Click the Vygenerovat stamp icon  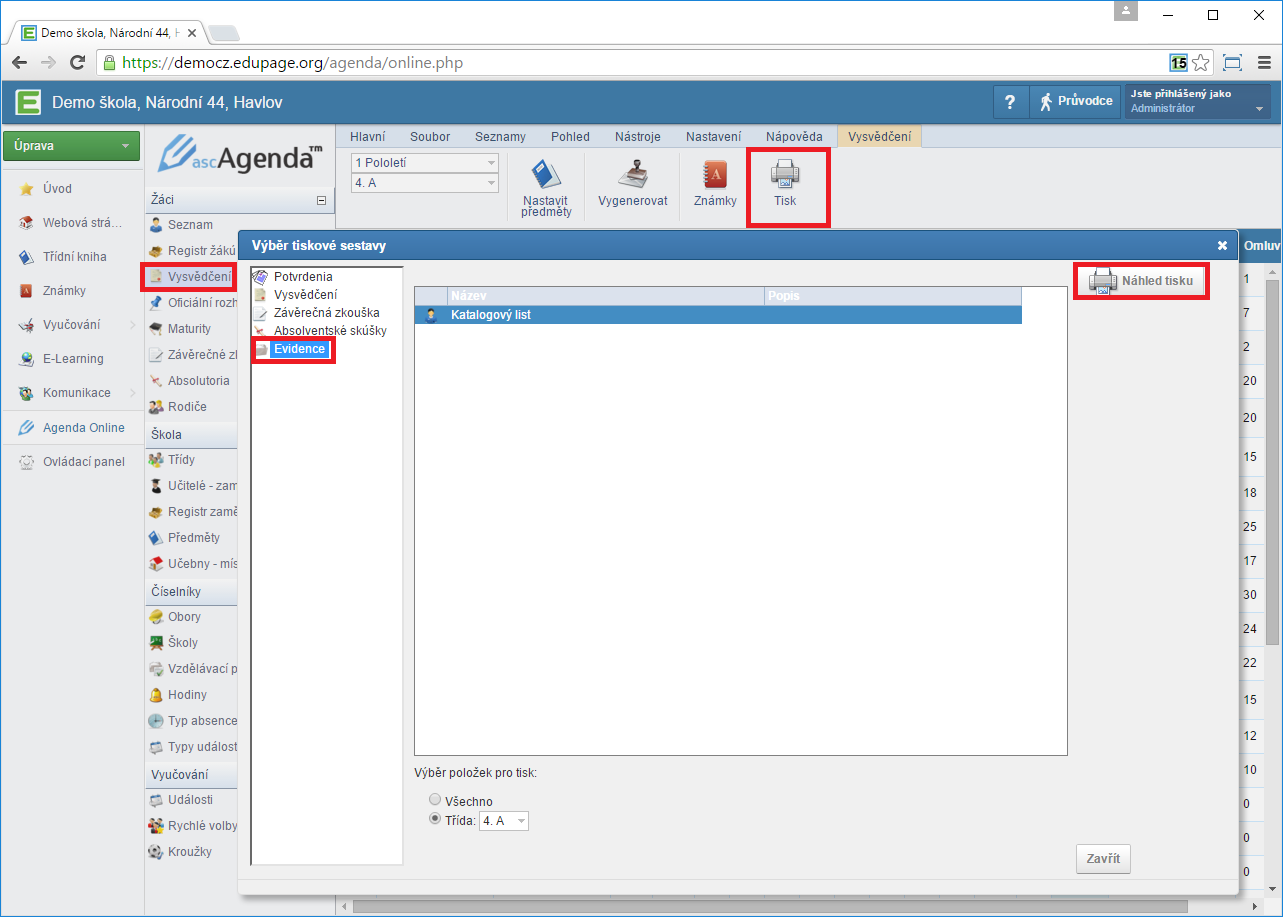632,174
